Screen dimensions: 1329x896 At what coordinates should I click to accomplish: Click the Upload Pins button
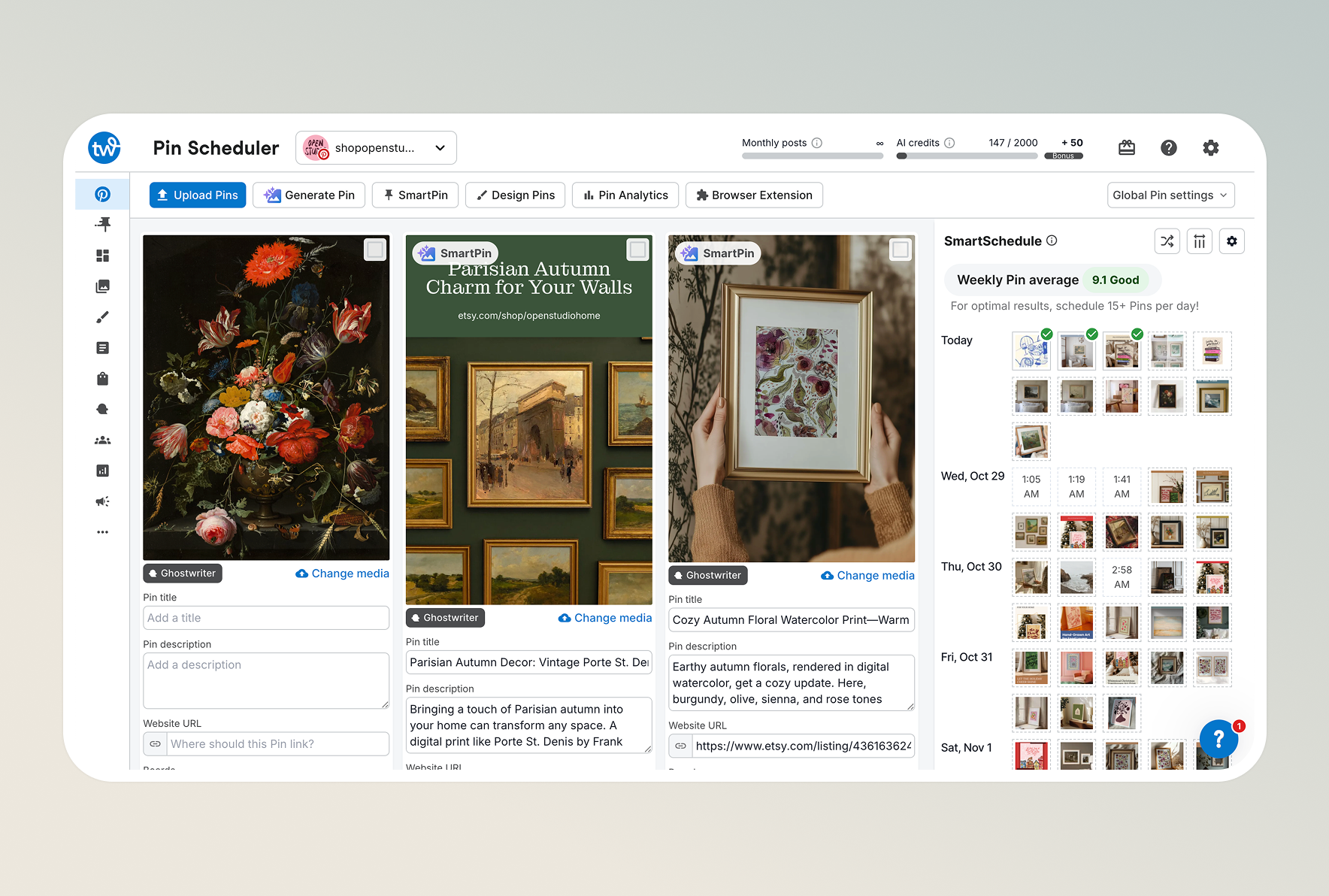(198, 195)
